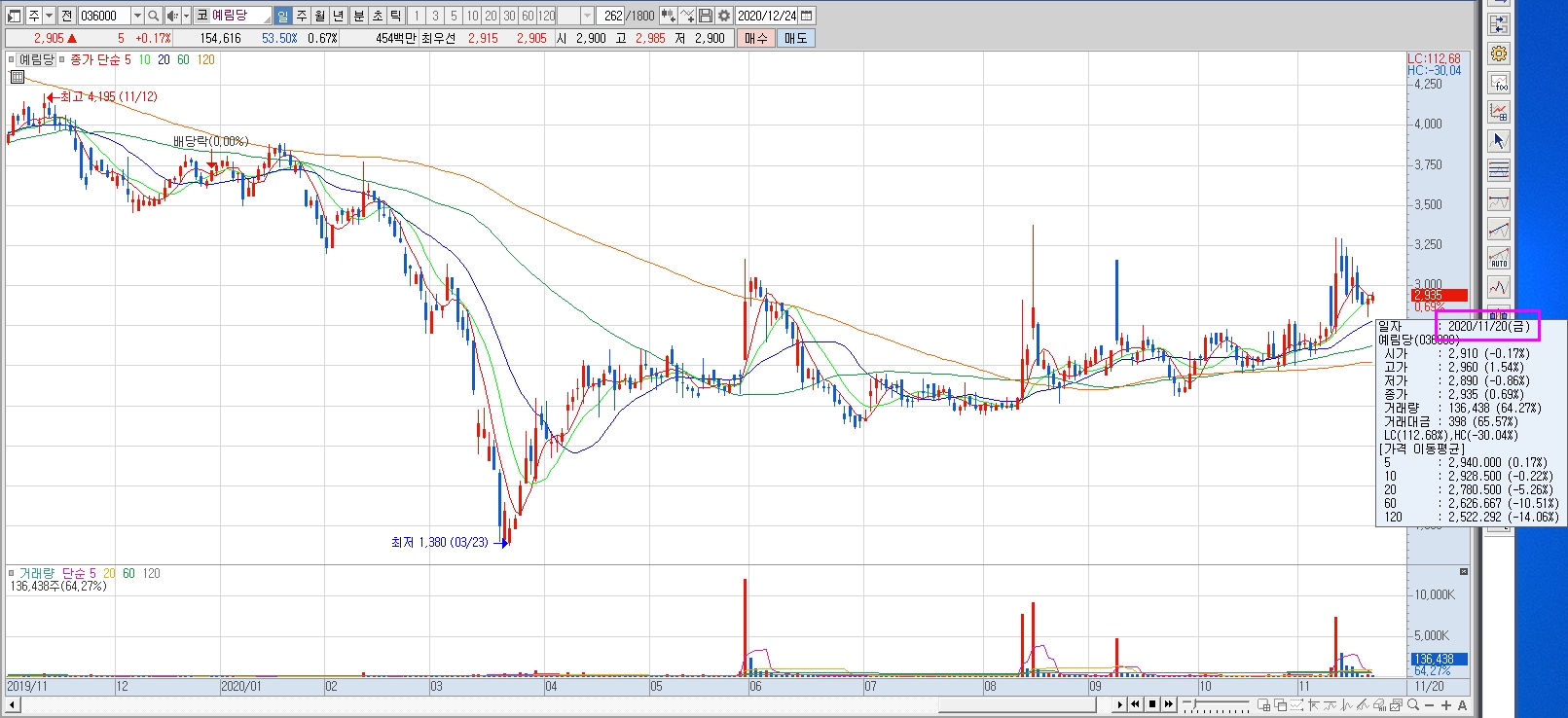1568x718 pixels.
Task: Click the play button in bottom playback controls
Action: tap(1120, 704)
